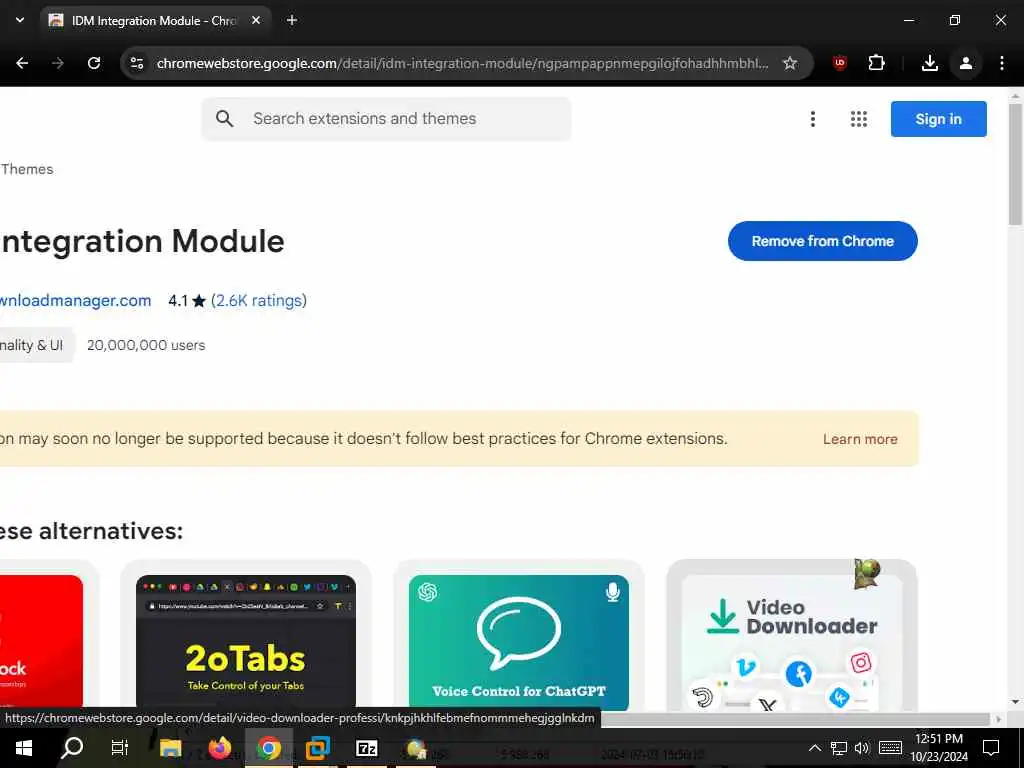Open the tab search dropdown arrow
The image size is (1024, 768).
pos(20,20)
